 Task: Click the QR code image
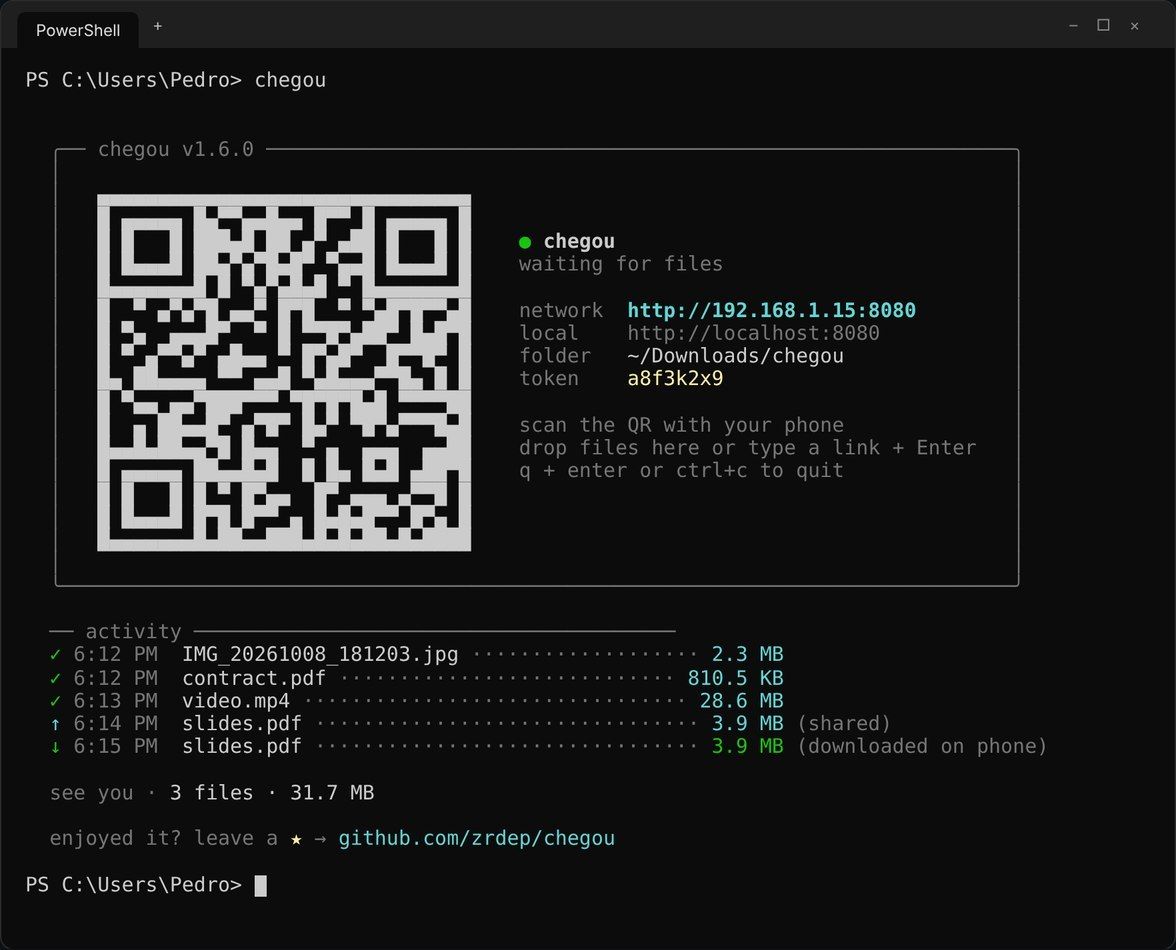point(284,373)
